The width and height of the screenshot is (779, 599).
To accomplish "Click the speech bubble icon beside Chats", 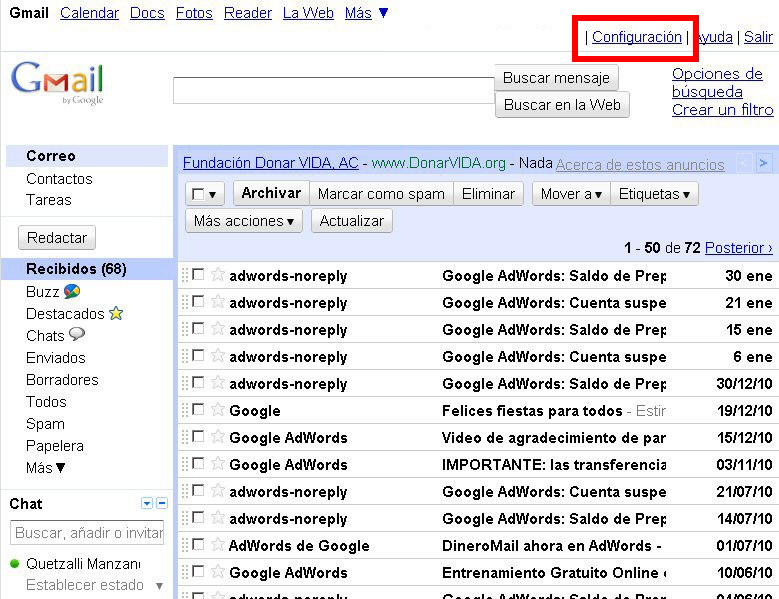I will tap(77, 334).
